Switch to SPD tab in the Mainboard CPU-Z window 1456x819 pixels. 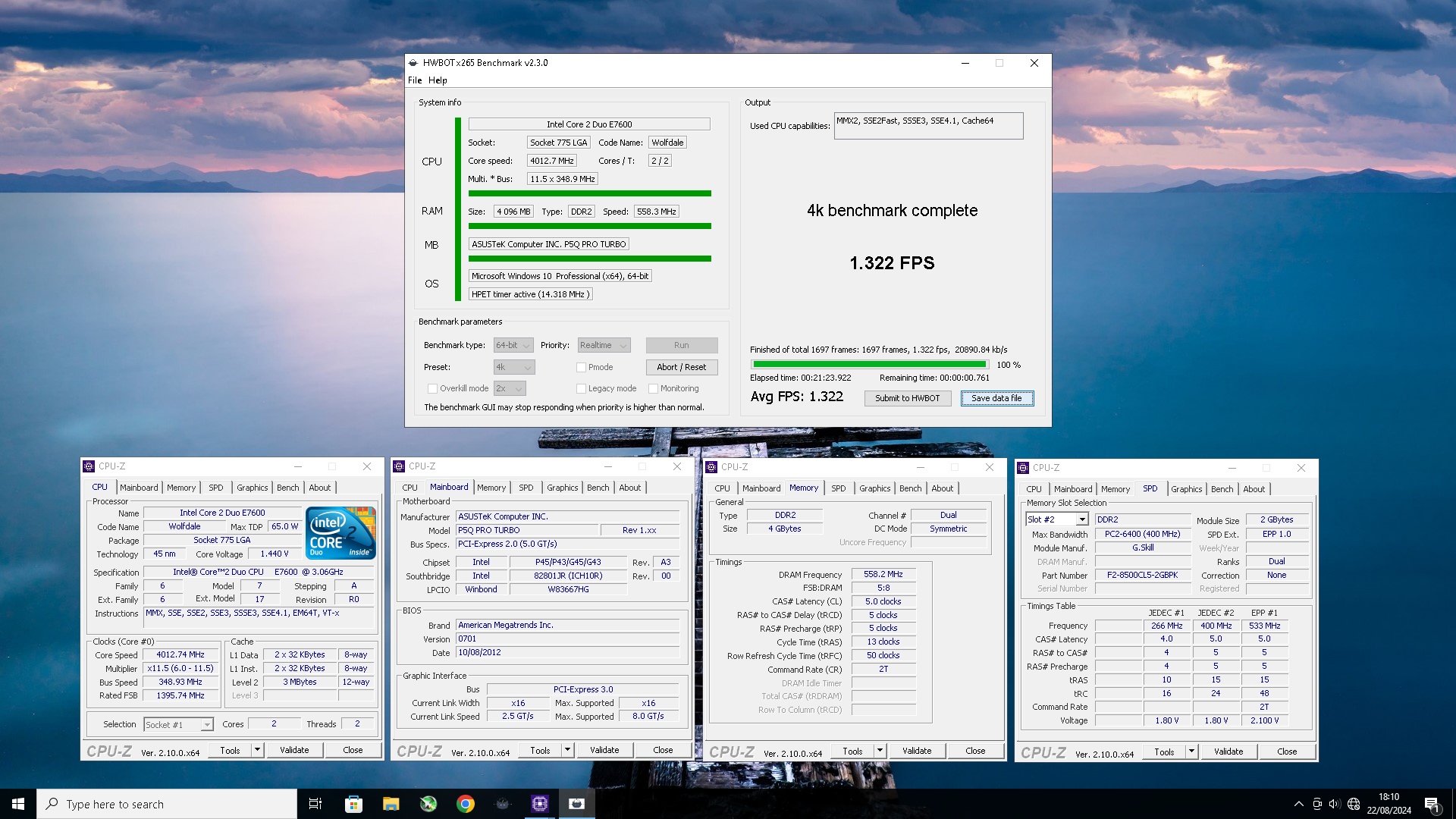point(526,488)
